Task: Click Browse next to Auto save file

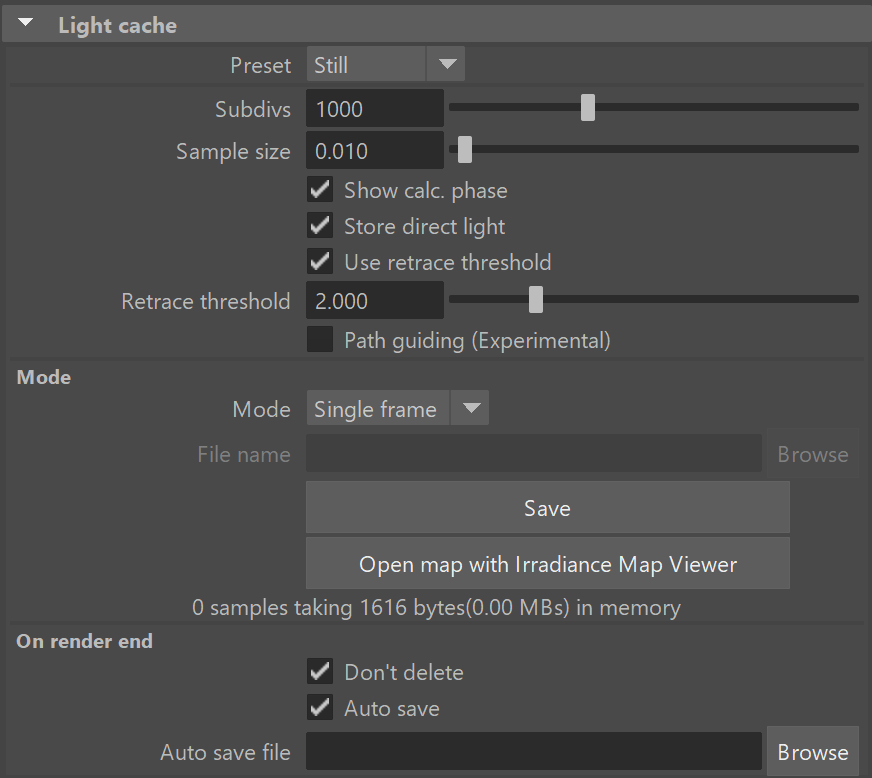Action: [812, 752]
